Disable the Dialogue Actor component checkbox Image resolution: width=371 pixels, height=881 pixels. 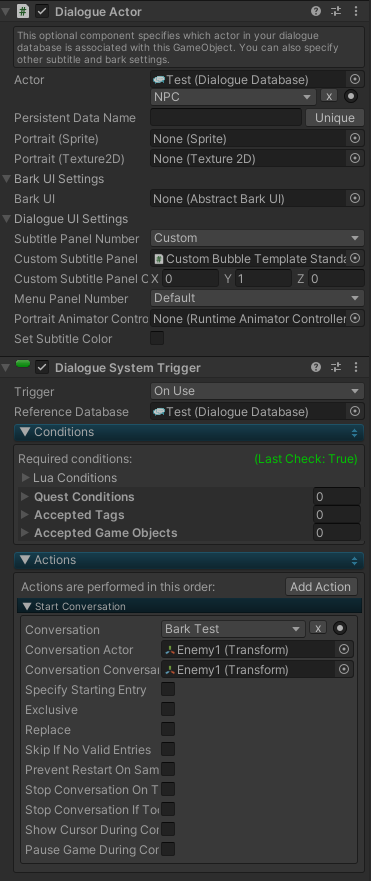click(42, 11)
